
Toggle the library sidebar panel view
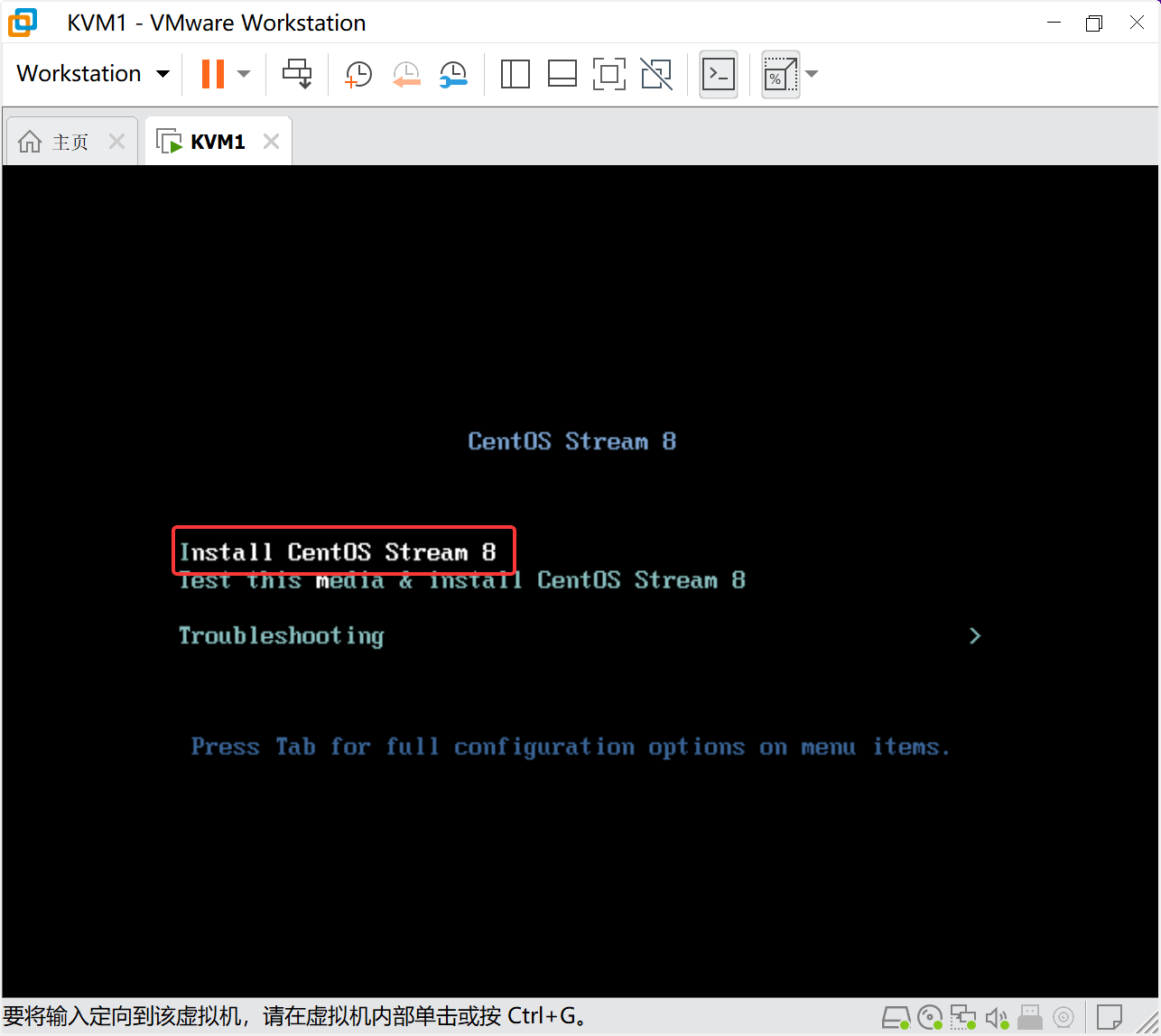coord(515,74)
